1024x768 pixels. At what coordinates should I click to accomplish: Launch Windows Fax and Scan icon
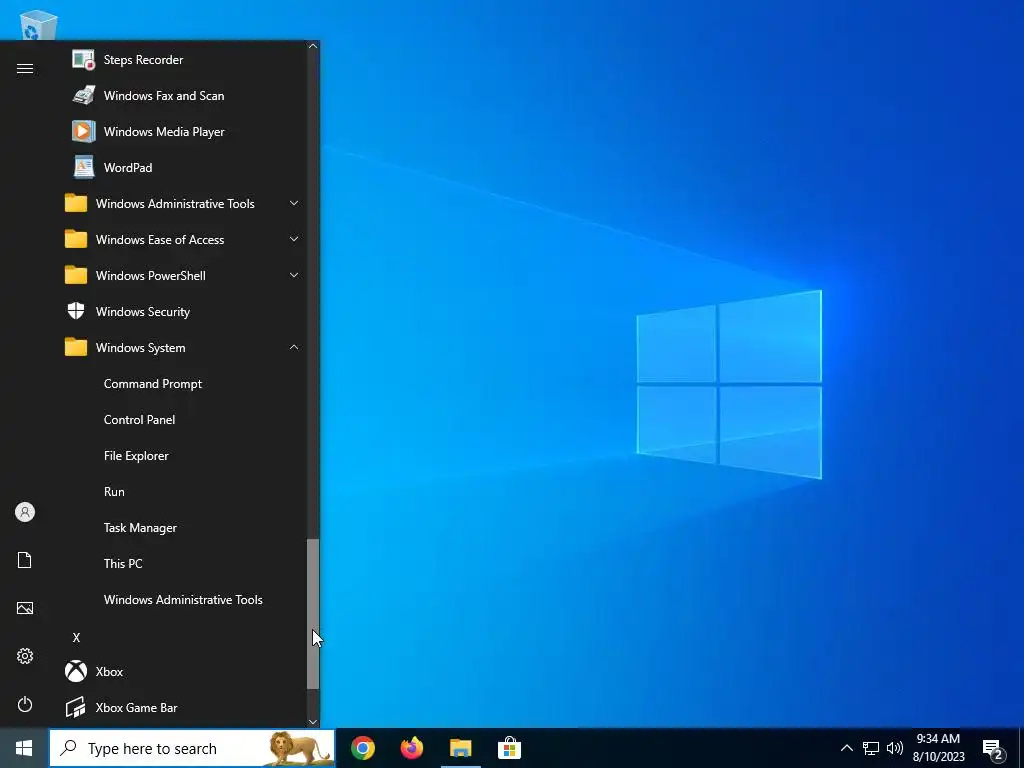tap(83, 95)
